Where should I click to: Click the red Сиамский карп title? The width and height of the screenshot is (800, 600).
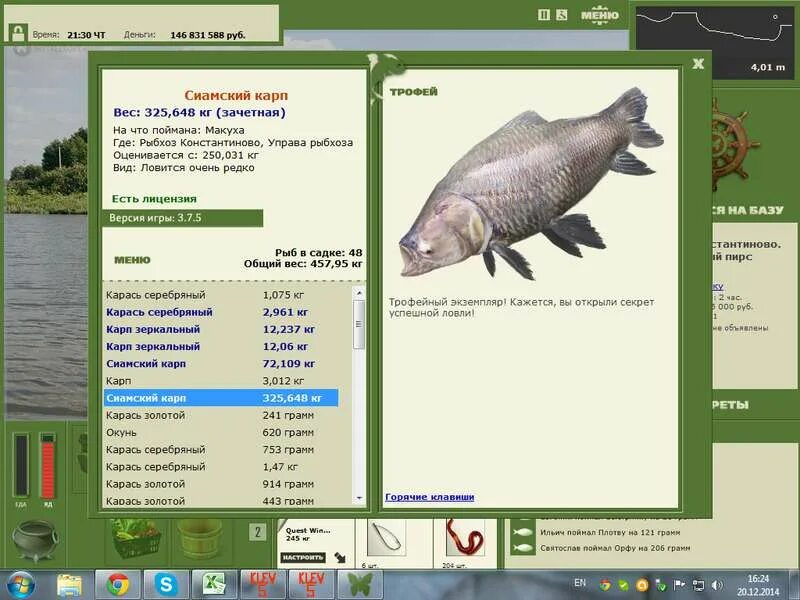tap(236, 95)
